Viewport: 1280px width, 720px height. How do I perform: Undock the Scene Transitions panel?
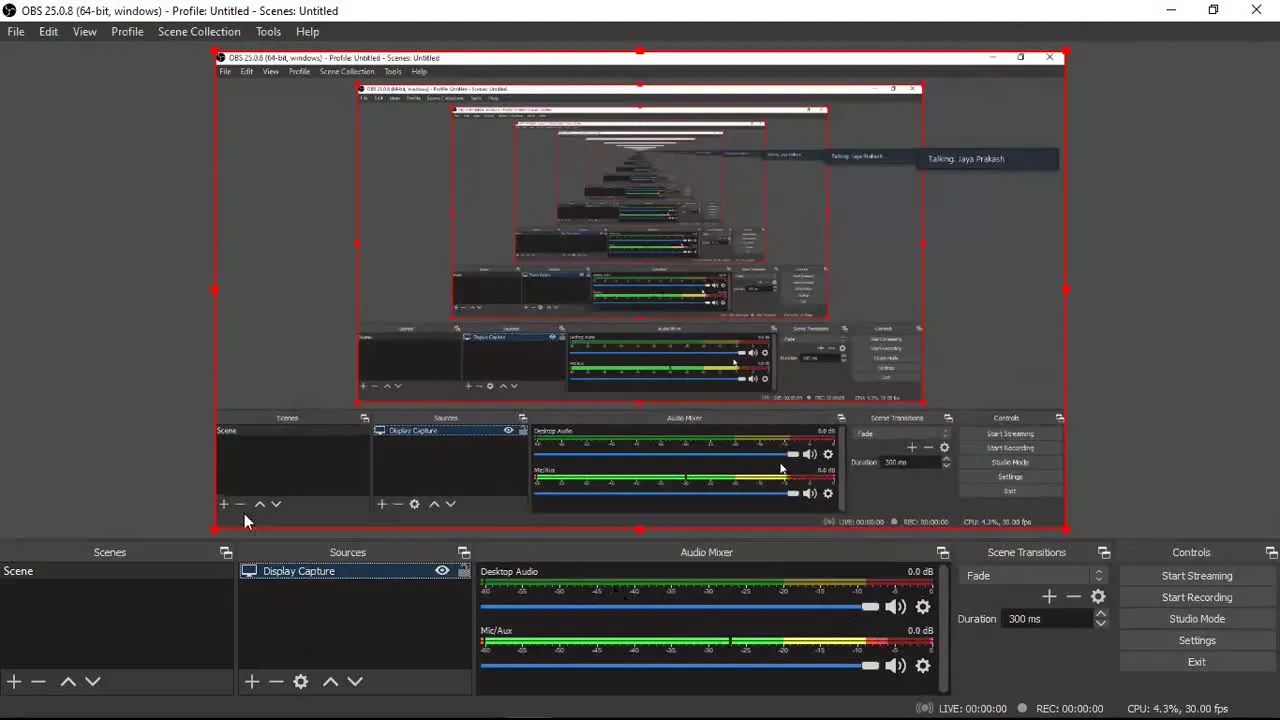(x=1104, y=552)
